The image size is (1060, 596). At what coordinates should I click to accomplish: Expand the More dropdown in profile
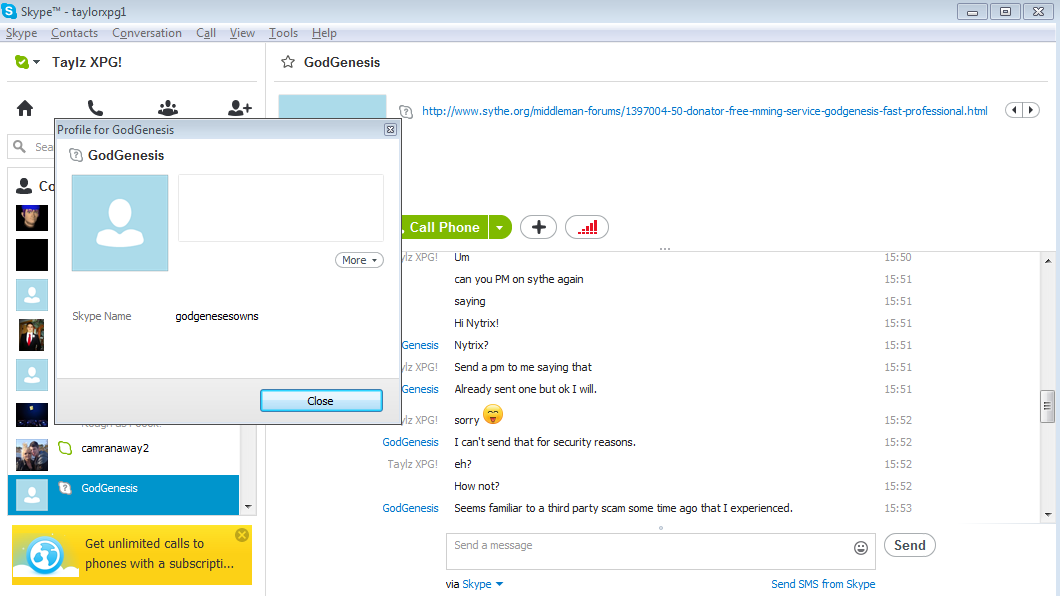[359, 260]
